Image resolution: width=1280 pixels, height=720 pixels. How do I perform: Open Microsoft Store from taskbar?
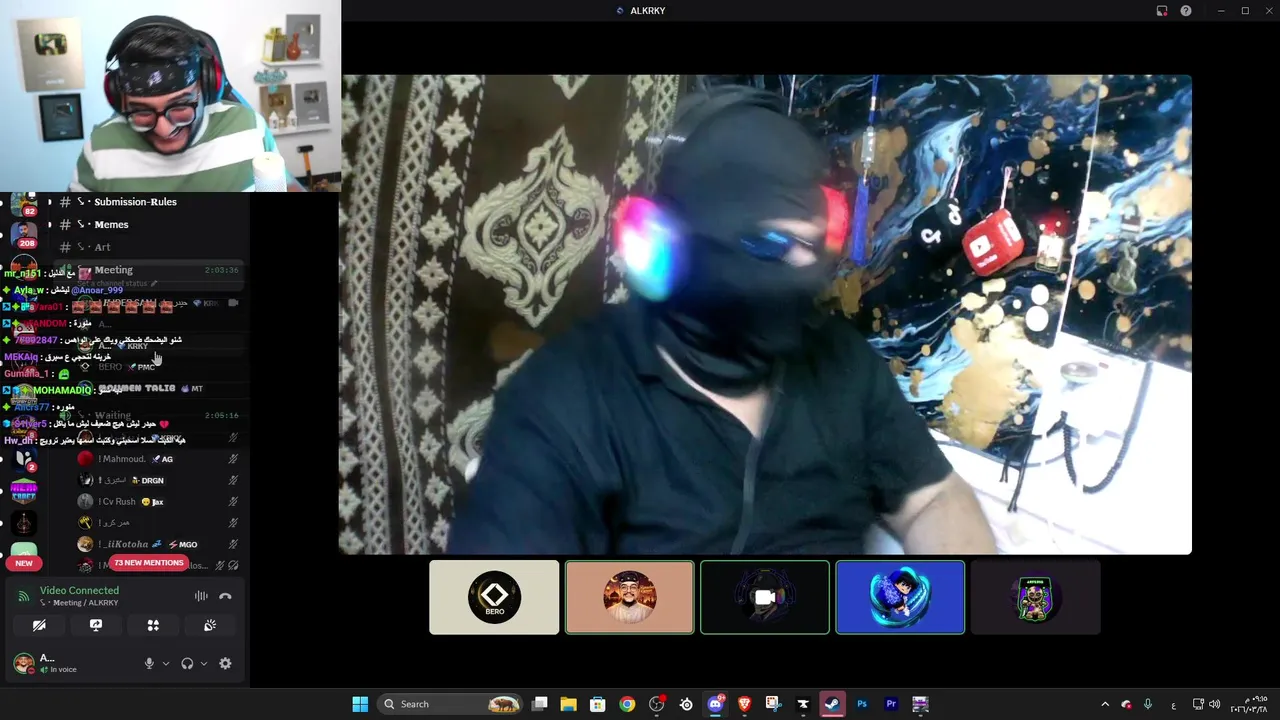pyautogui.click(x=597, y=704)
